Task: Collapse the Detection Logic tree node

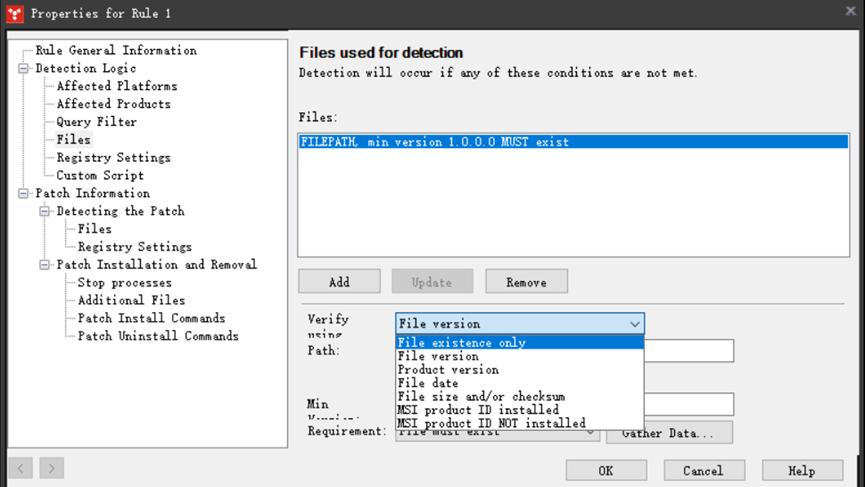Action: point(23,69)
